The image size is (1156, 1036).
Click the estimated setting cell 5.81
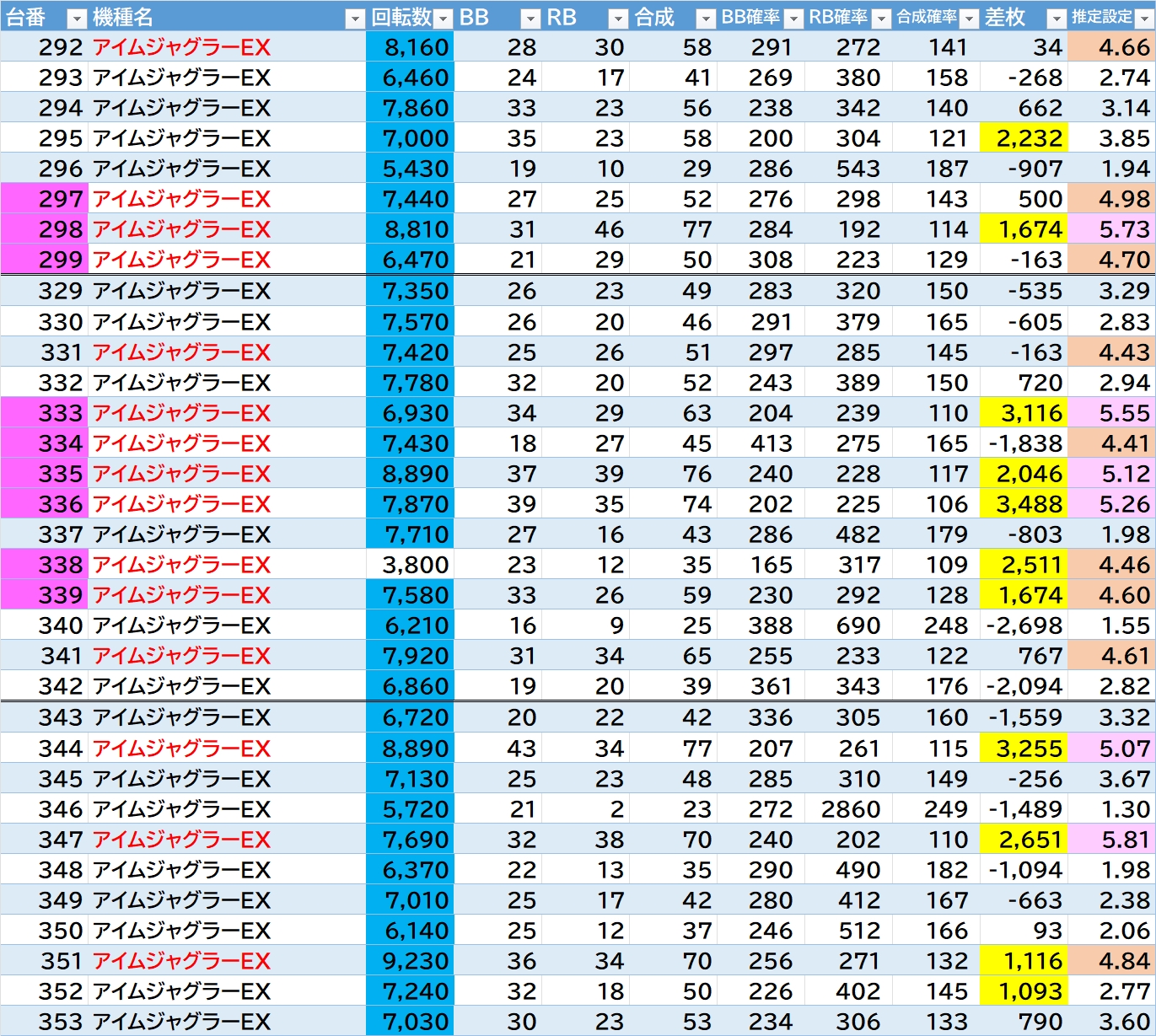pyautogui.click(x=1112, y=840)
